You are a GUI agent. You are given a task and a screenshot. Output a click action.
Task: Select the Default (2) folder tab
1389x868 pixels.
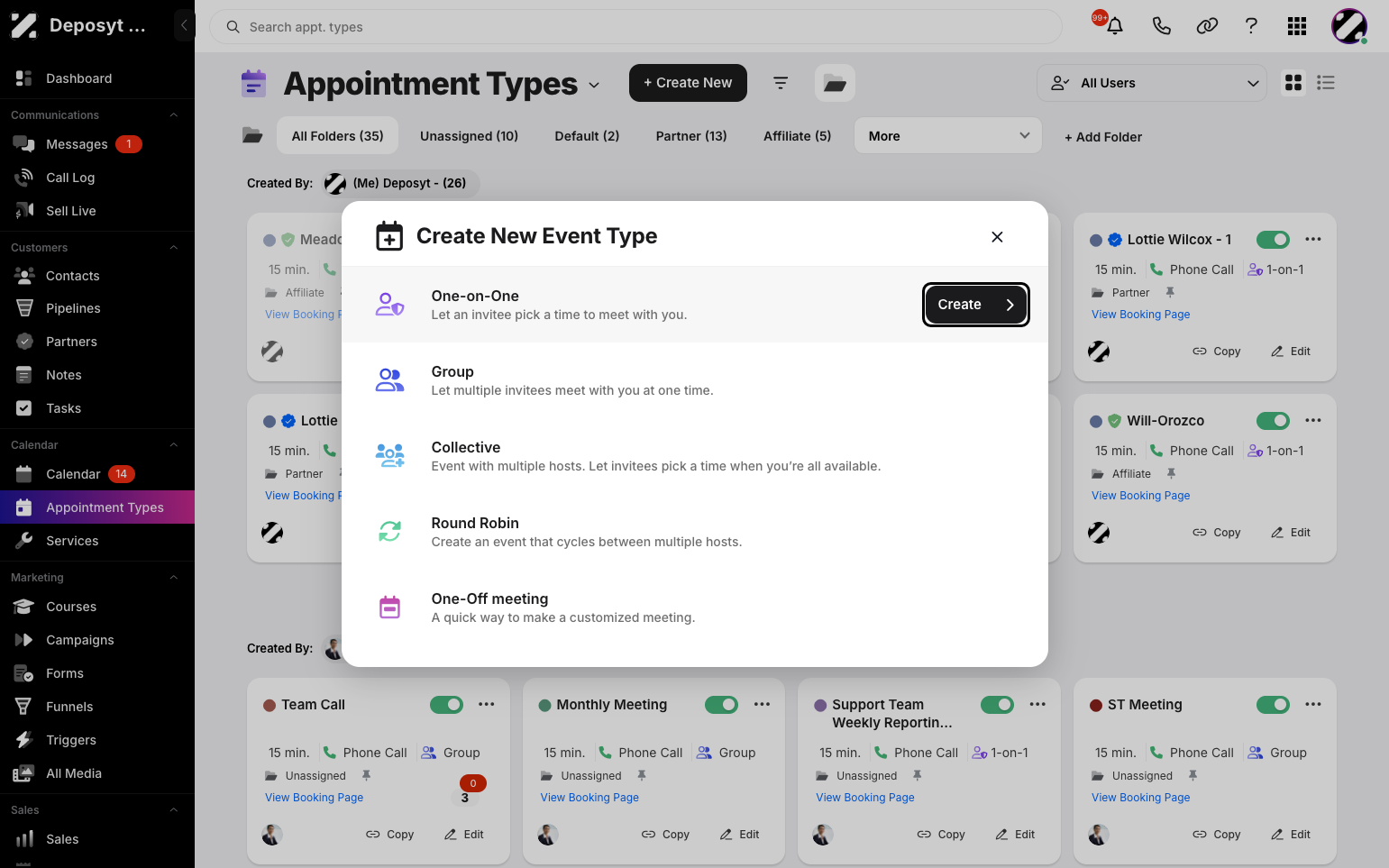587,136
